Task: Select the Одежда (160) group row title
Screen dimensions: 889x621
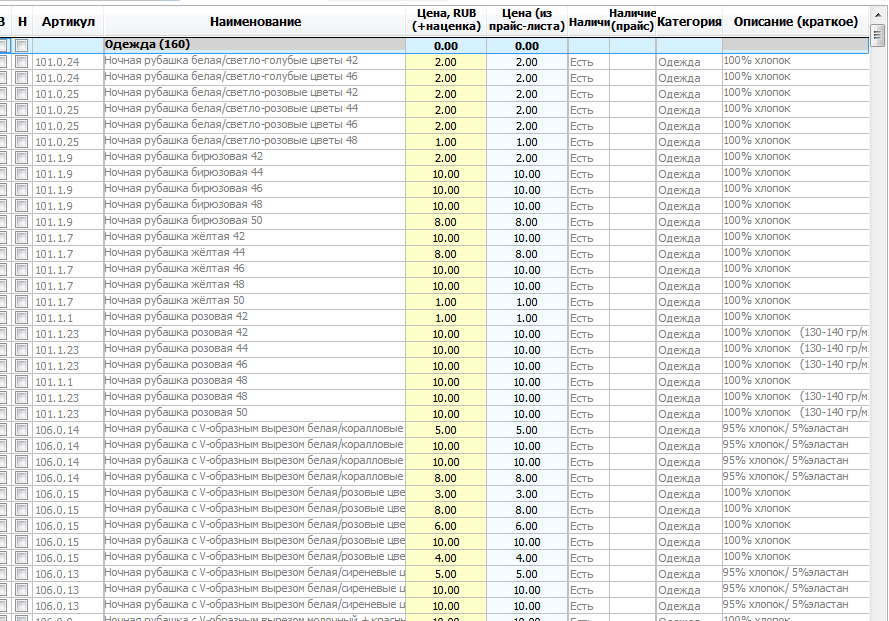Action: (147, 44)
